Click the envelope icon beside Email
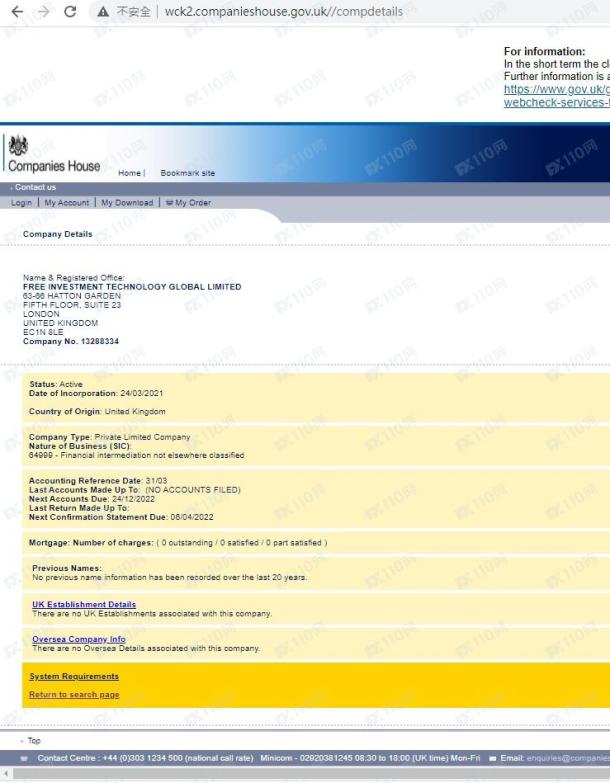The width and height of the screenshot is (610, 783). (493, 759)
